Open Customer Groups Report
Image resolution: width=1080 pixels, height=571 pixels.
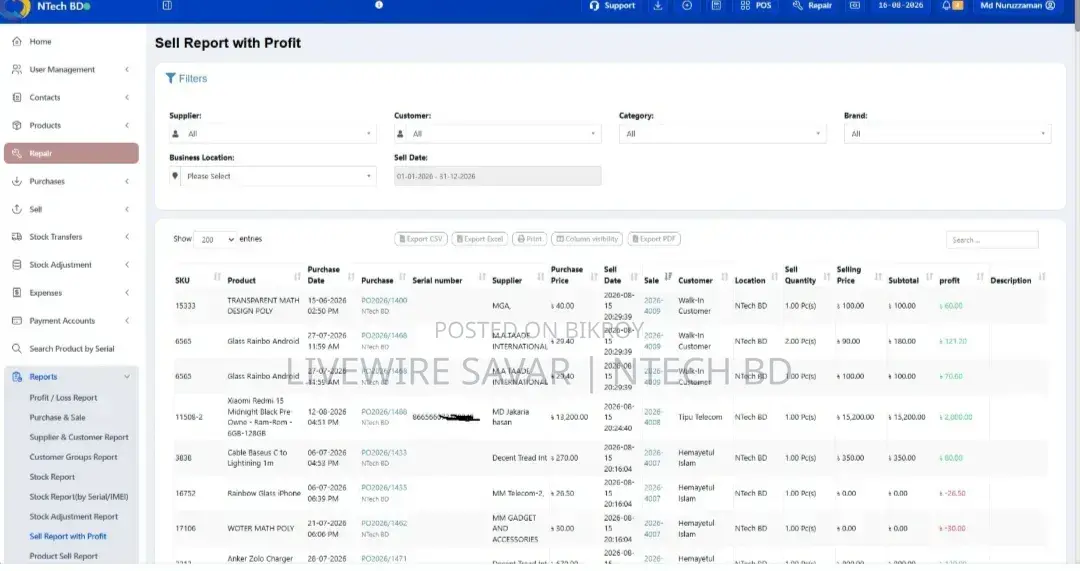point(73,457)
